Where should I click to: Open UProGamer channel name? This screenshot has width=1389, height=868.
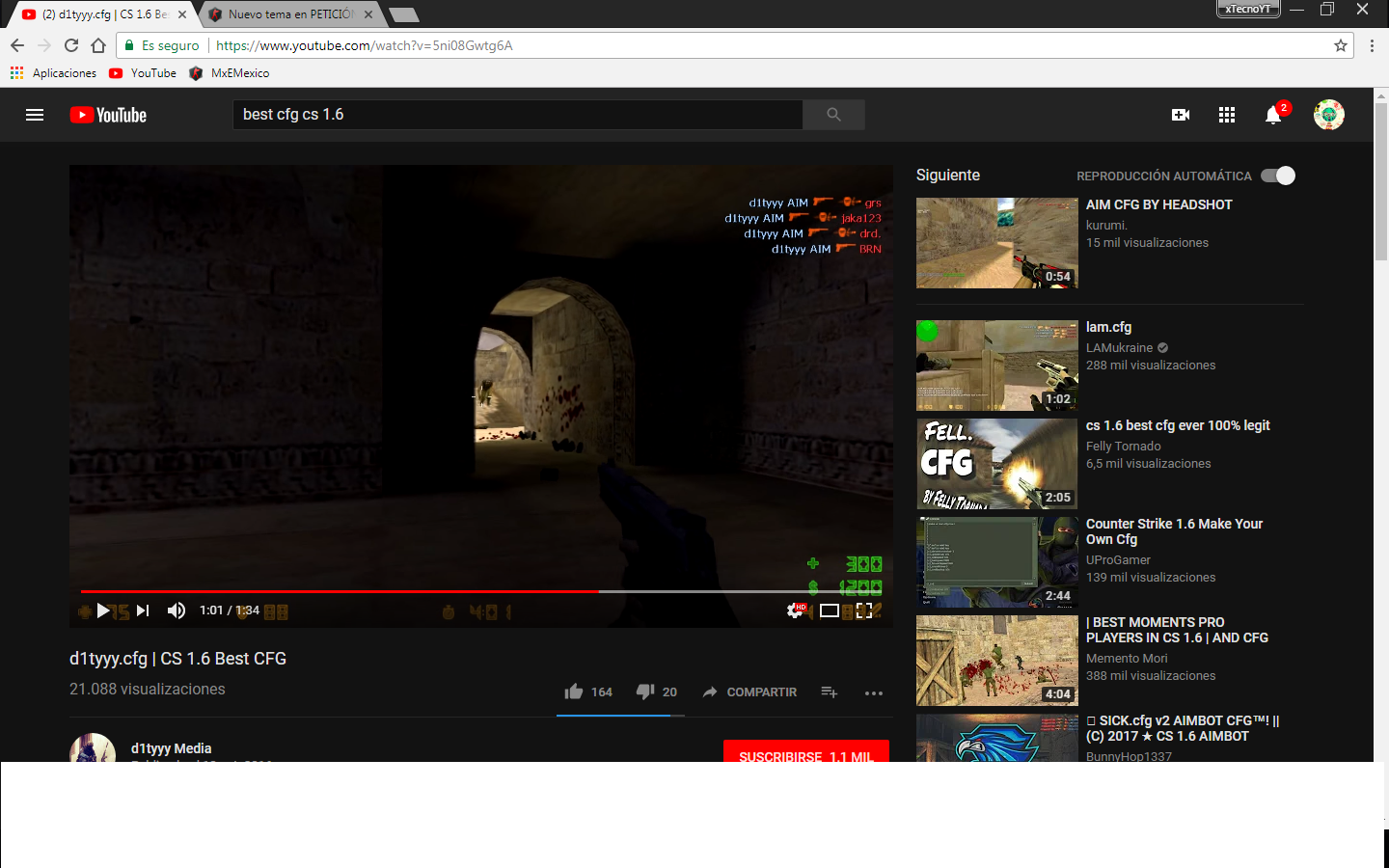coord(1118,560)
